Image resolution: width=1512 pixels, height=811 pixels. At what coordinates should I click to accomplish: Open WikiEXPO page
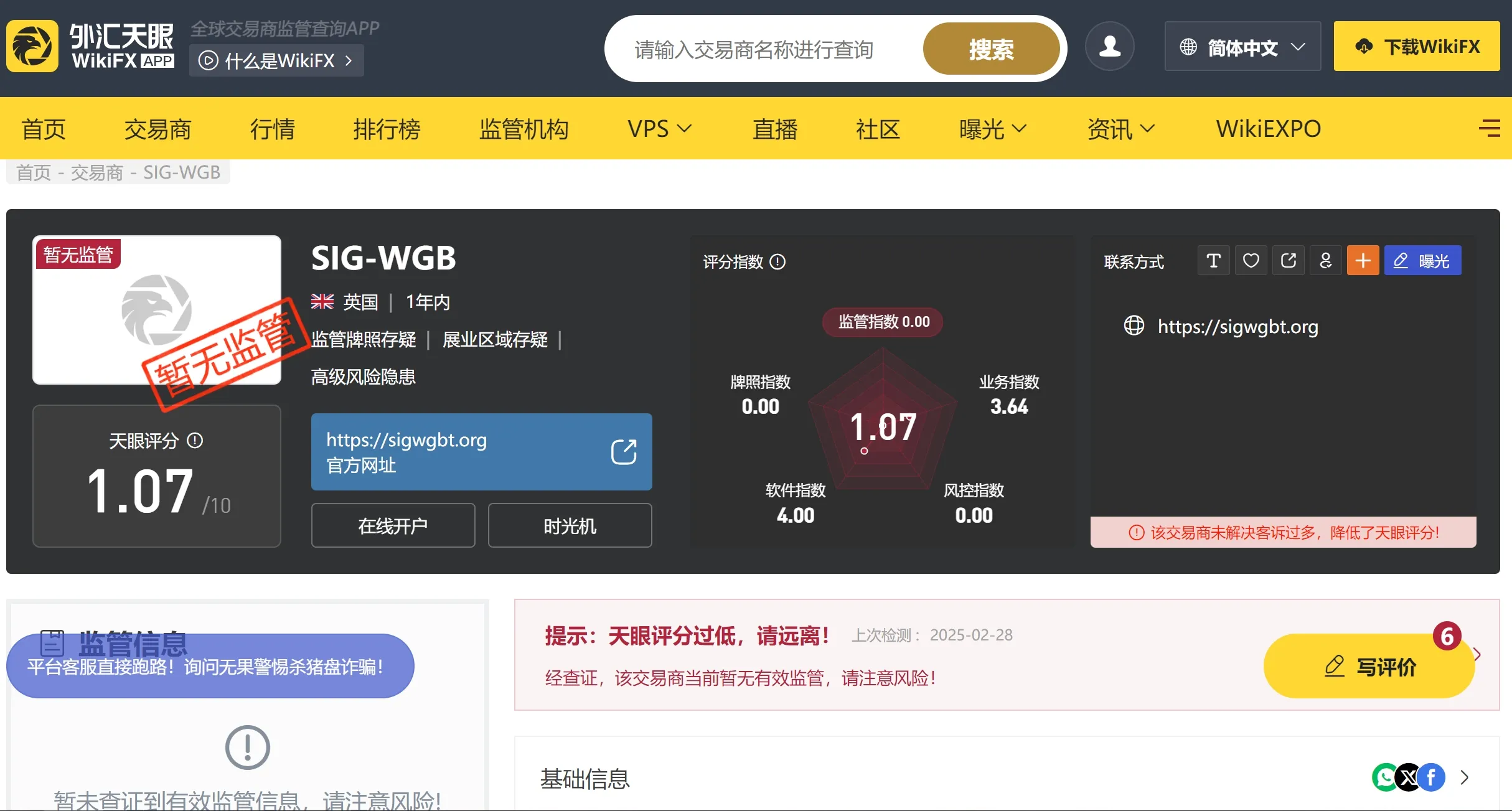[1268, 129]
